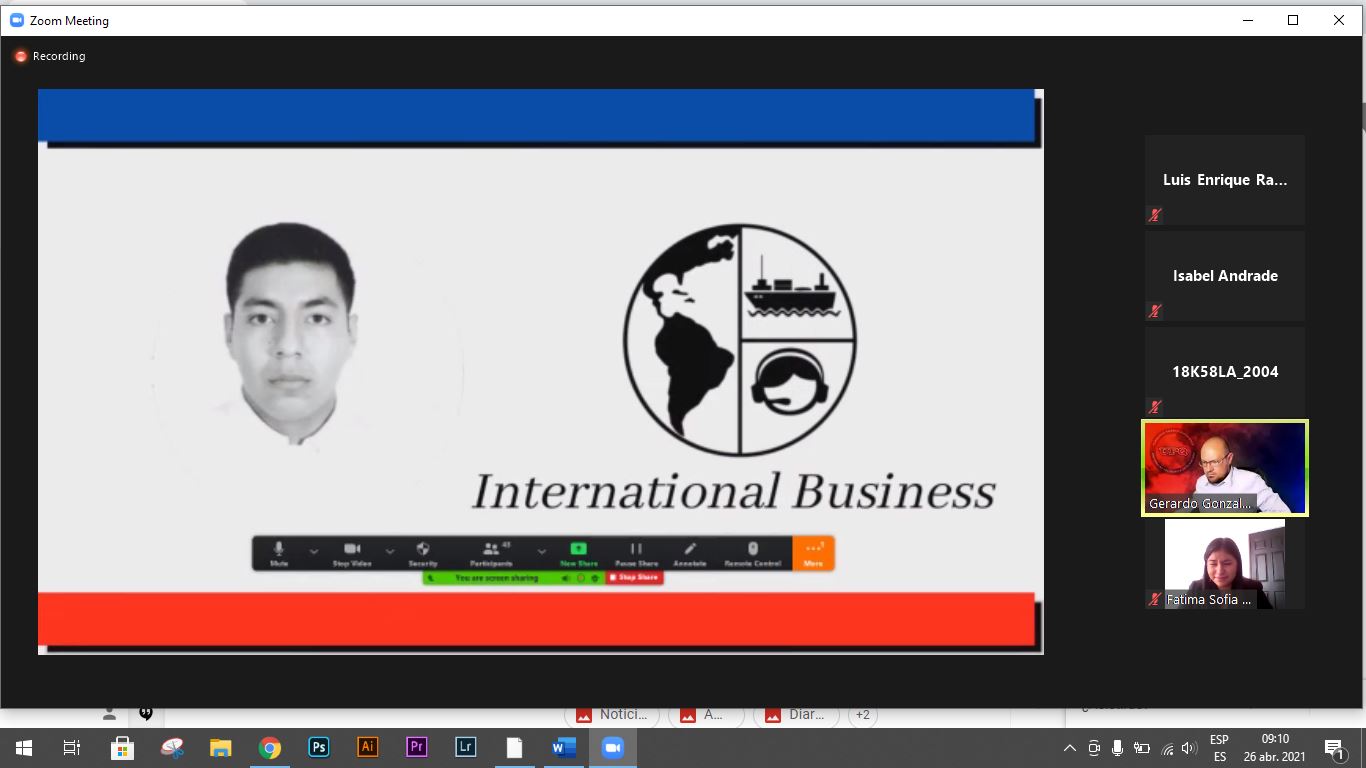Viewport: 1366px width, 768px height.
Task: Open Task View in the taskbar
Action: pyautogui.click(x=72, y=747)
